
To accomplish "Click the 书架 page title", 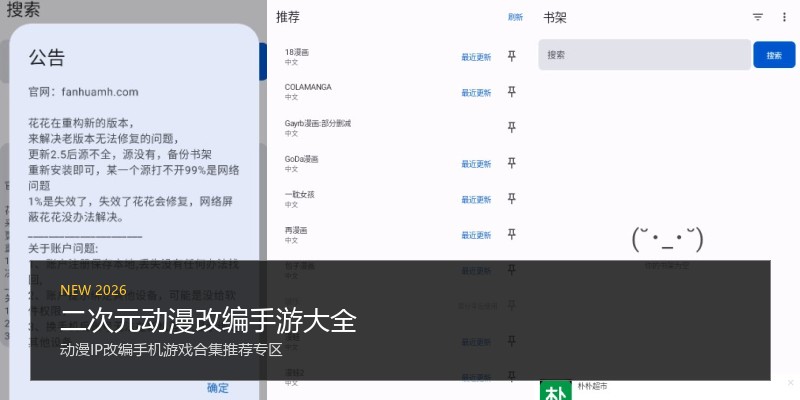I will 555,18.
